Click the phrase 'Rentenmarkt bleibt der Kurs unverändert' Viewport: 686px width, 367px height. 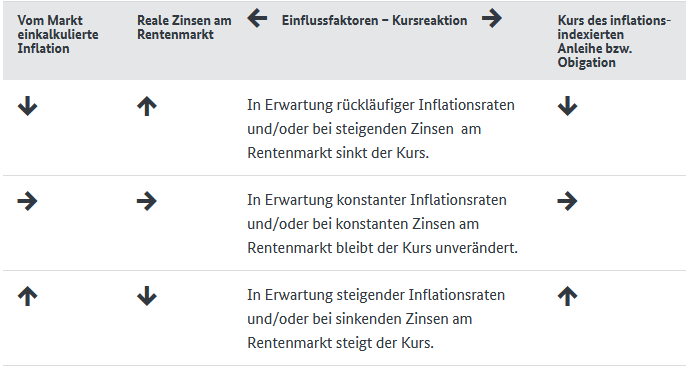(382, 248)
